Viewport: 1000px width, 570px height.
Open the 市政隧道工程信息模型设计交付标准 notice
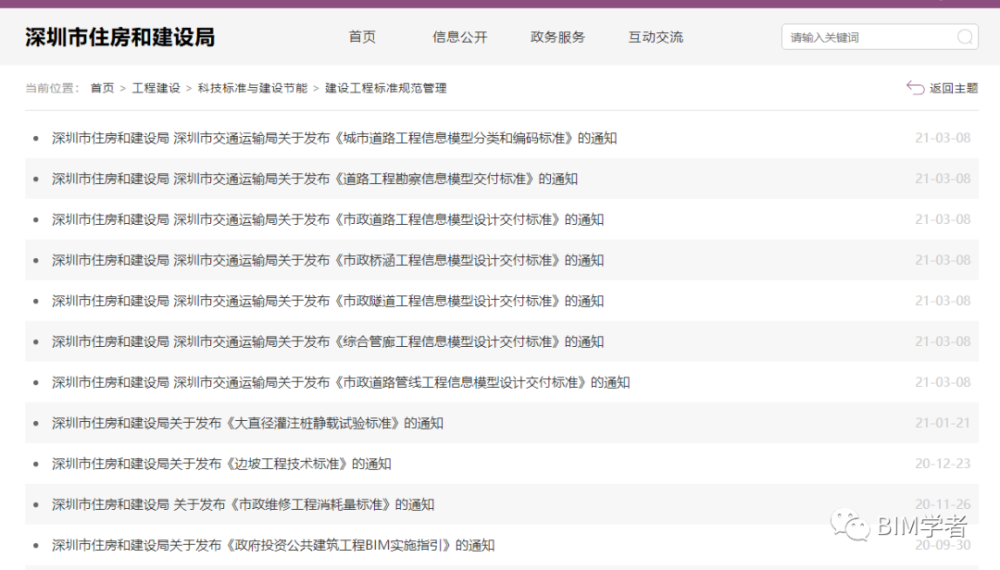328,301
